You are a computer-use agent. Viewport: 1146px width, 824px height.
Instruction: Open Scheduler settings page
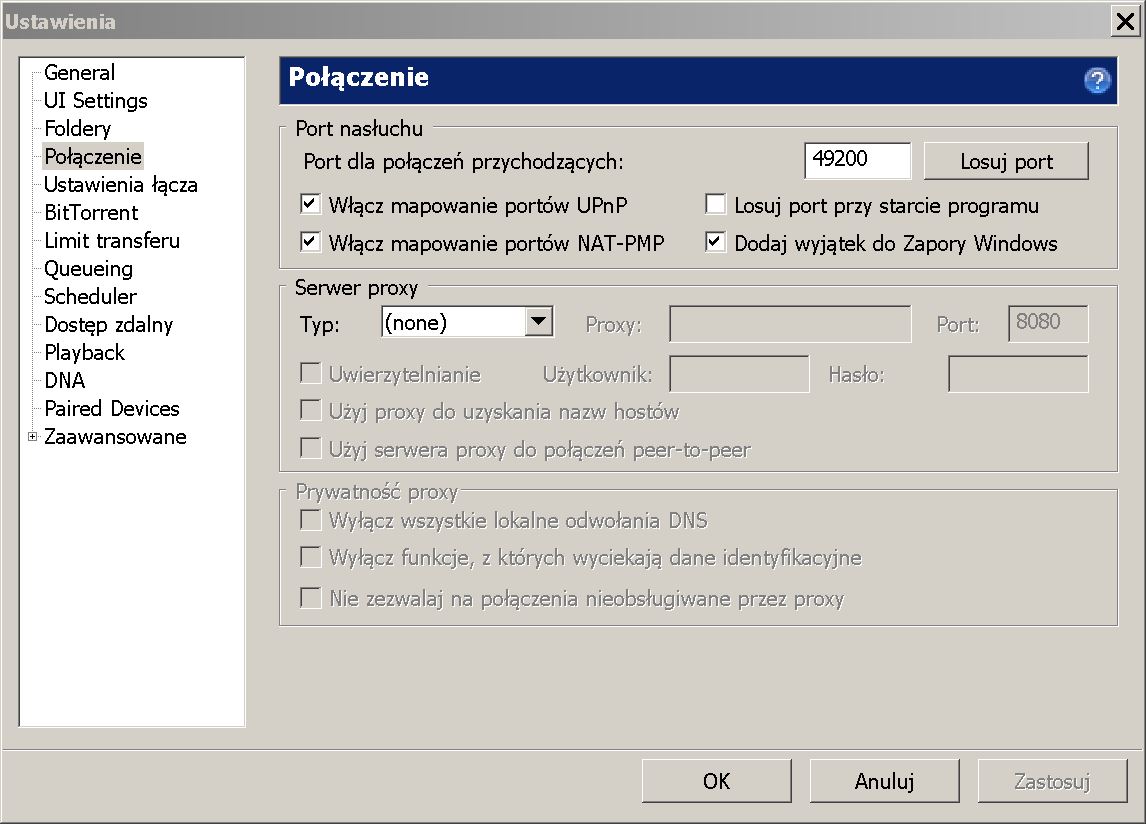pyautogui.click(x=90, y=296)
